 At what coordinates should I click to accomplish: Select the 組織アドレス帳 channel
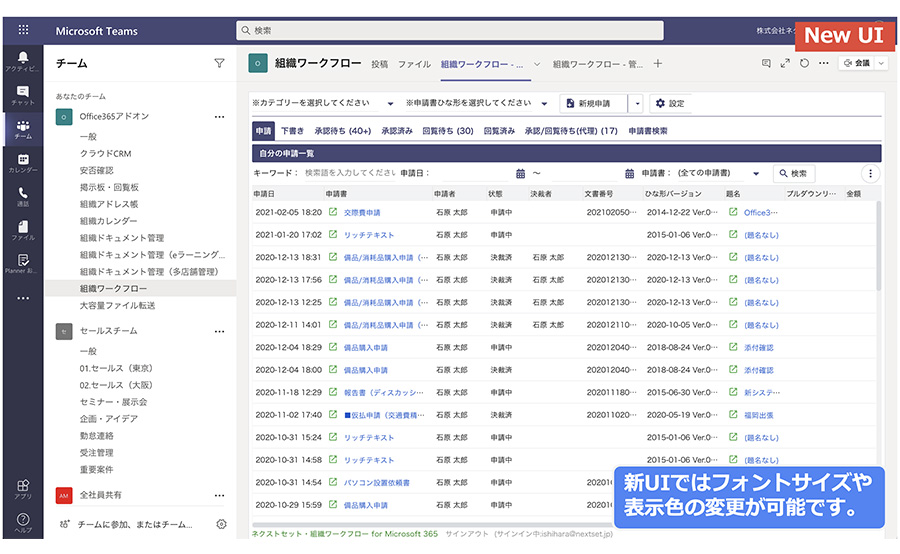(x=109, y=204)
